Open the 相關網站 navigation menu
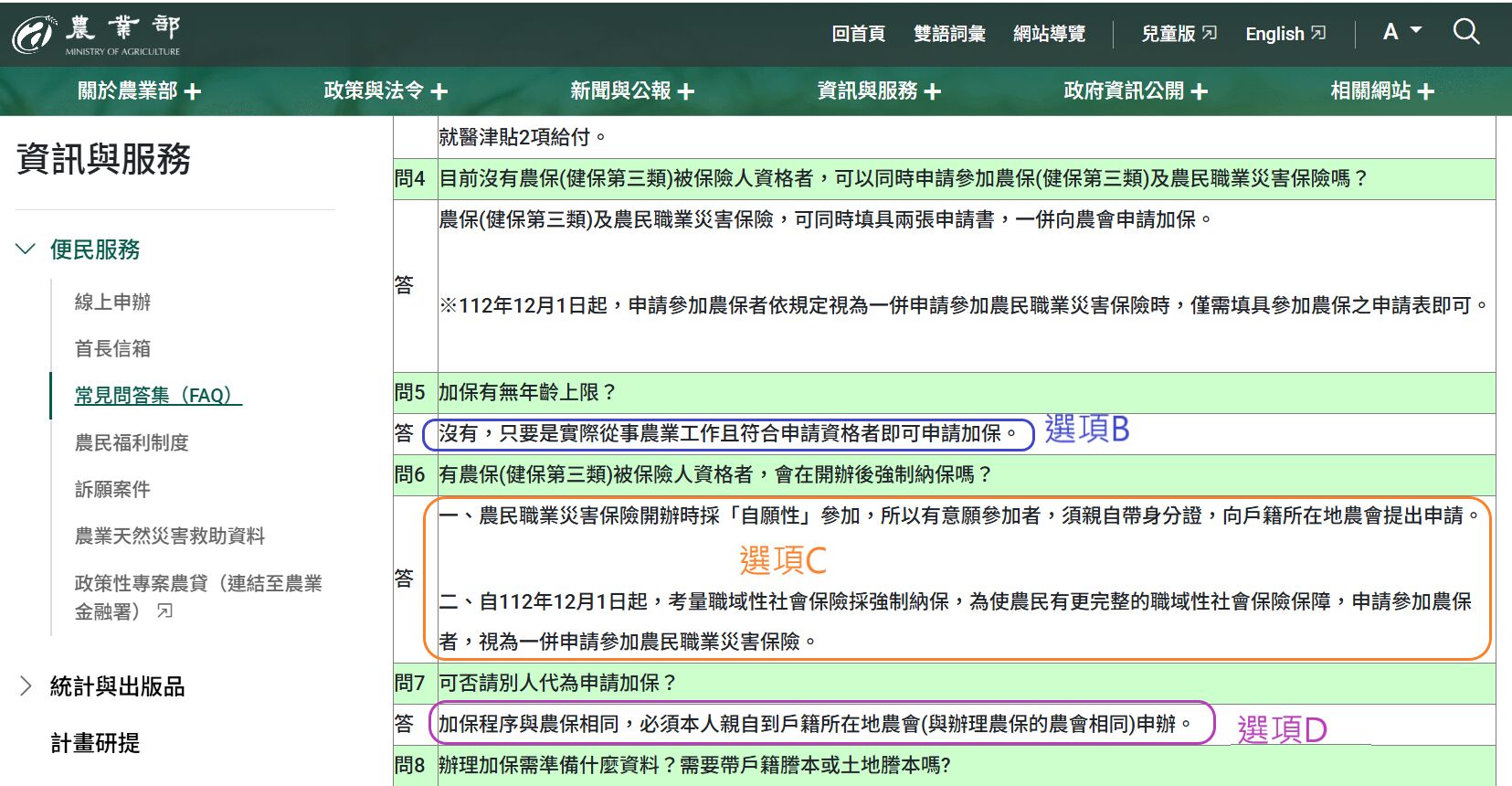1512x786 pixels. (1381, 90)
